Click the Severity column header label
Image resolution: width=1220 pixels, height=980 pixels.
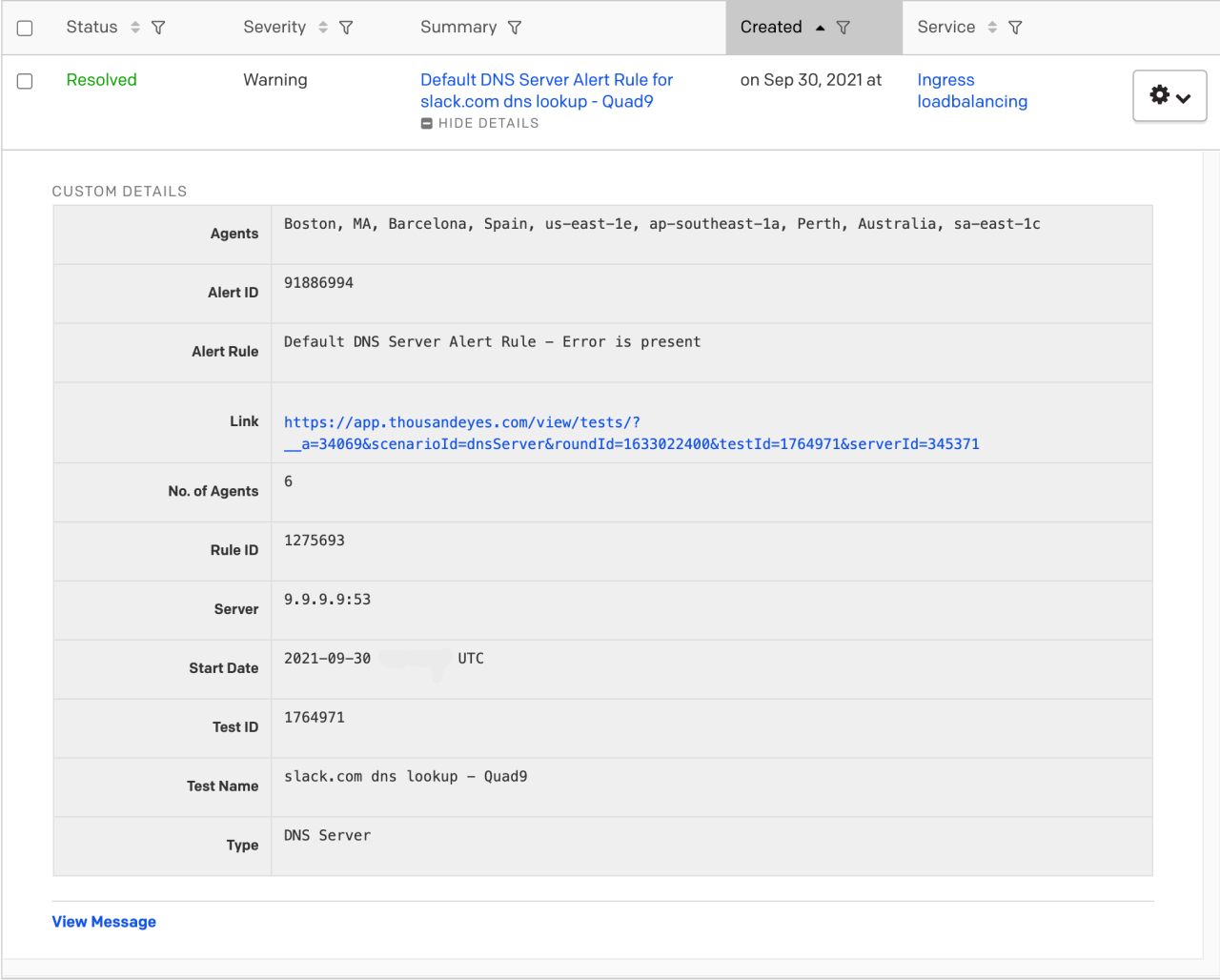pos(274,28)
